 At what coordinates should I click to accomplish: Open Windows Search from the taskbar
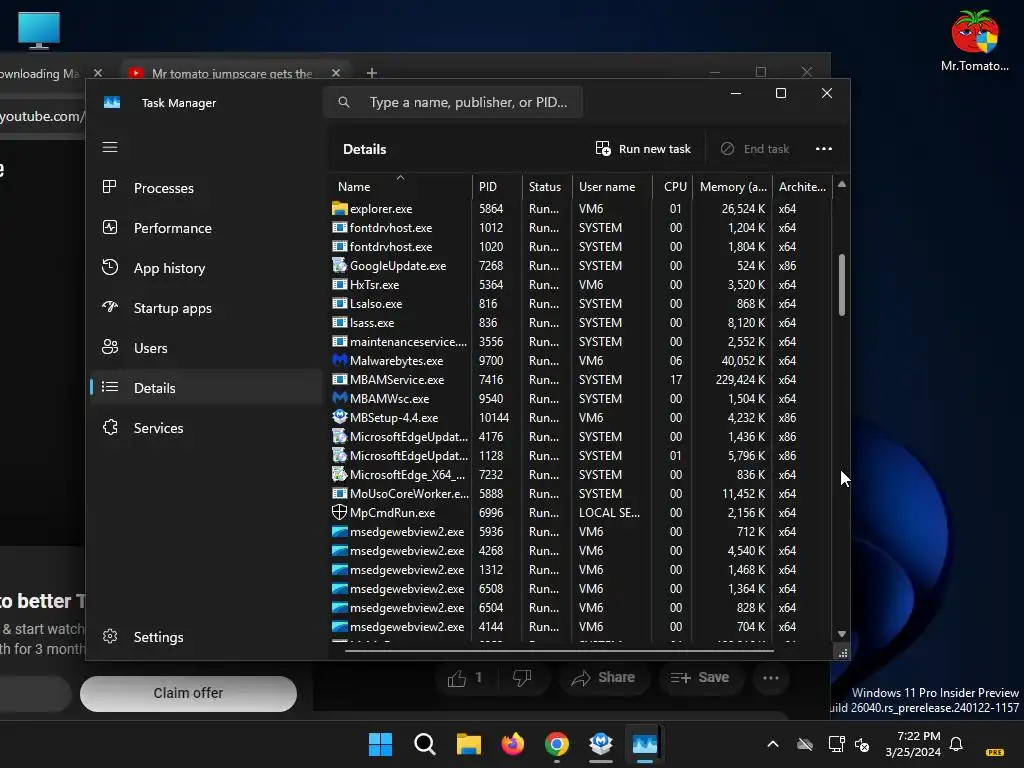pyautogui.click(x=424, y=744)
